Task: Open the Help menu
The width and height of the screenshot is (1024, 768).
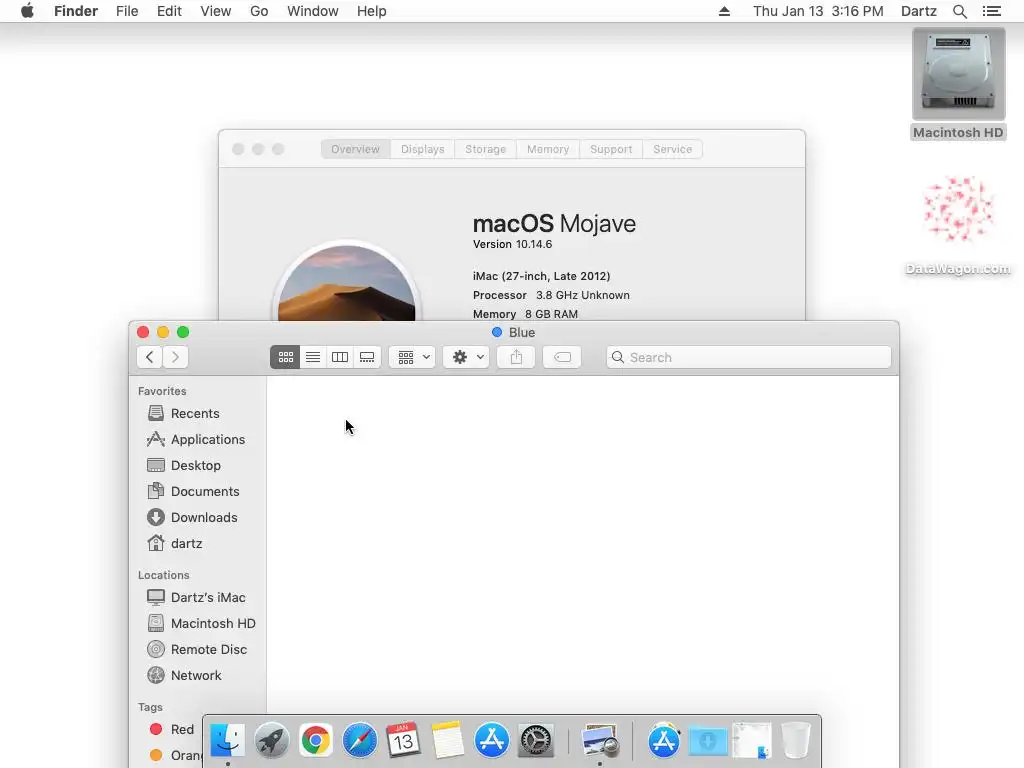Action: pos(372,11)
